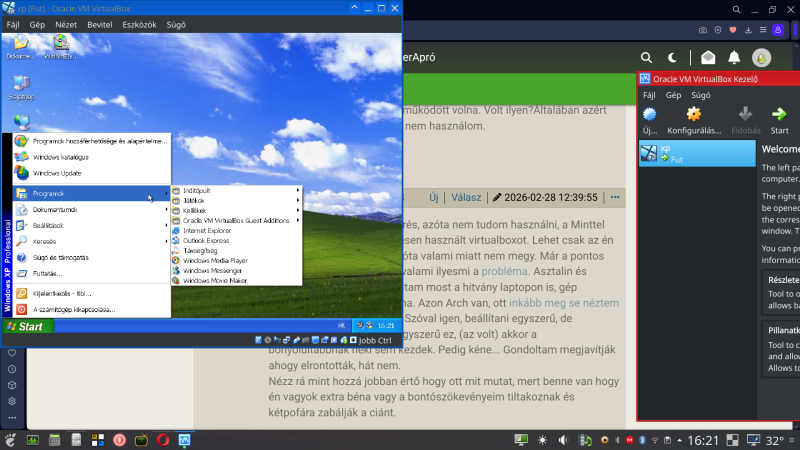Viewport: 800px width, 450px height.
Task: Launch Windows Movie Maker
Action: (x=237, y=280)
